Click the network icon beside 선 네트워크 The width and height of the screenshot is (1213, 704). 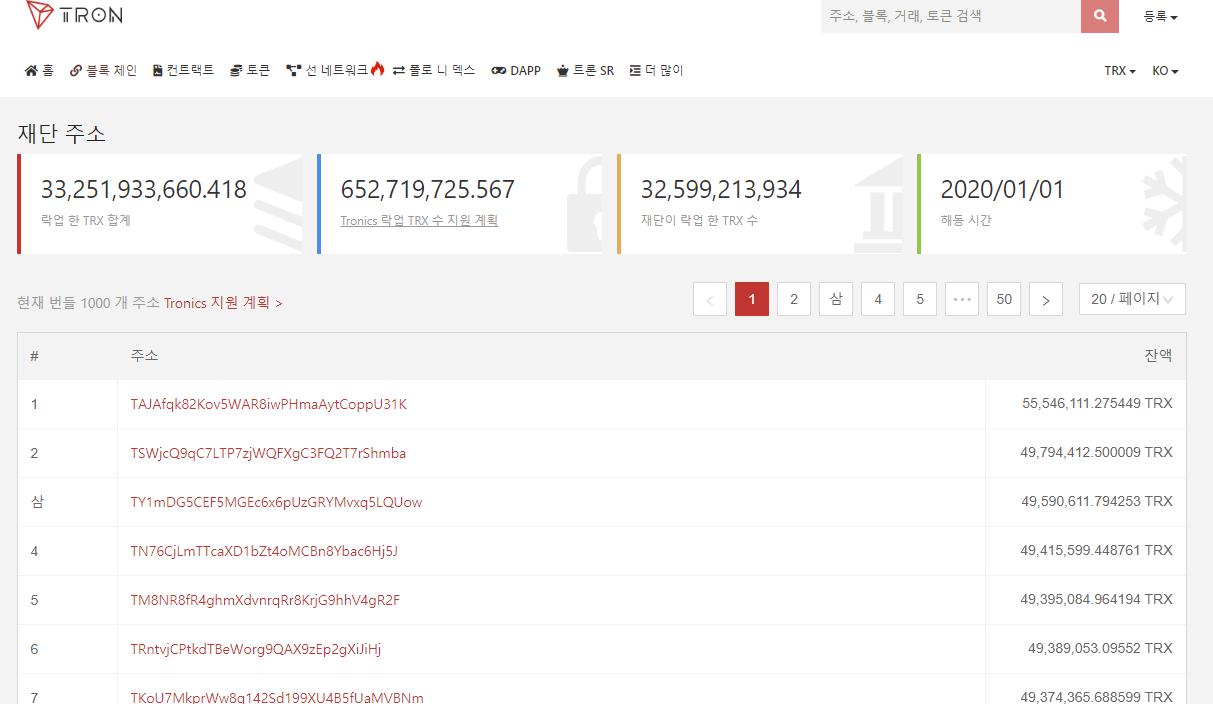tap(293, 71)
